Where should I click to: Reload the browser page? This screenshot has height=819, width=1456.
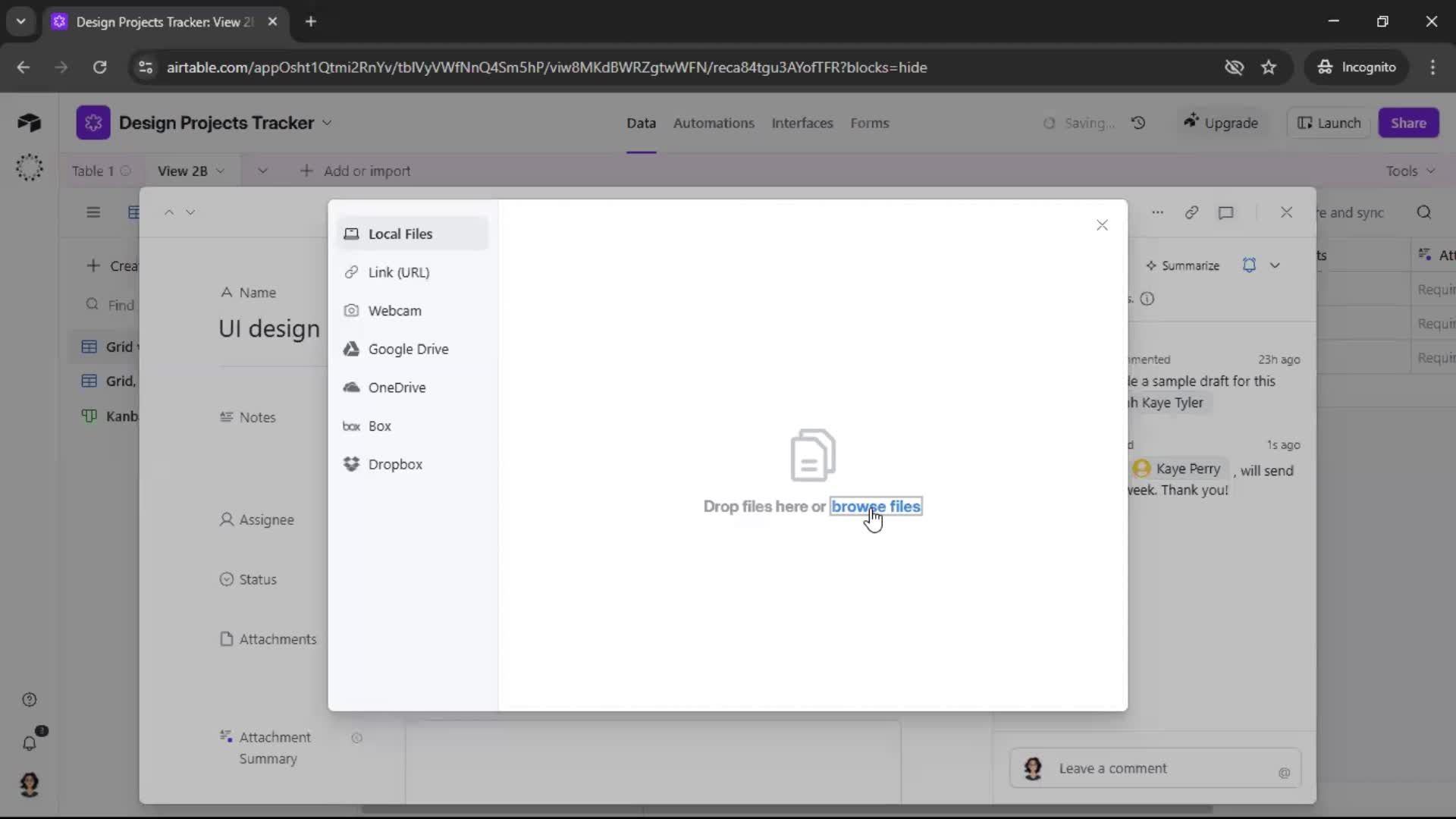[x=99, y=67]
